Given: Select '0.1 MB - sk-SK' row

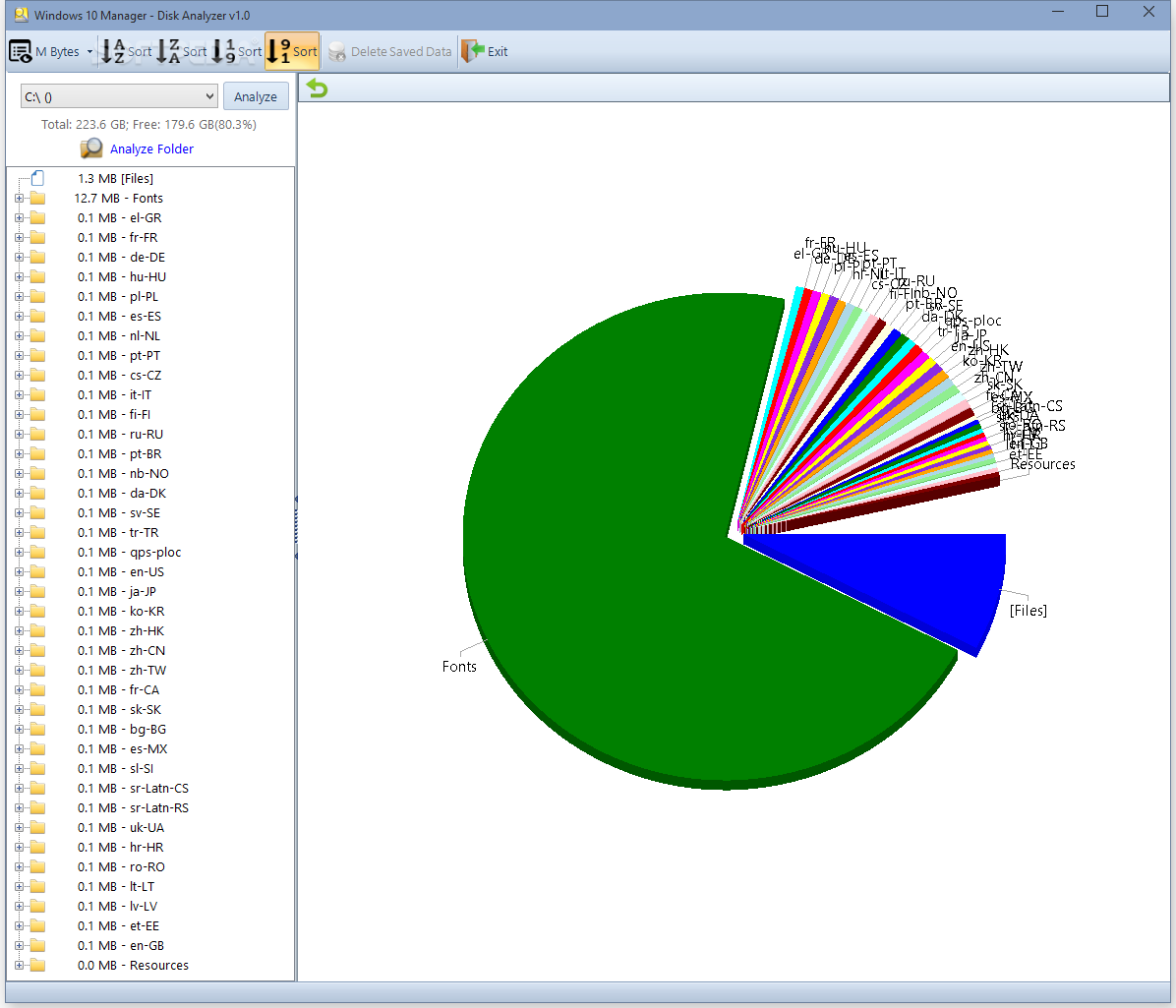Looking at the screenshot, I should [119, 709].
